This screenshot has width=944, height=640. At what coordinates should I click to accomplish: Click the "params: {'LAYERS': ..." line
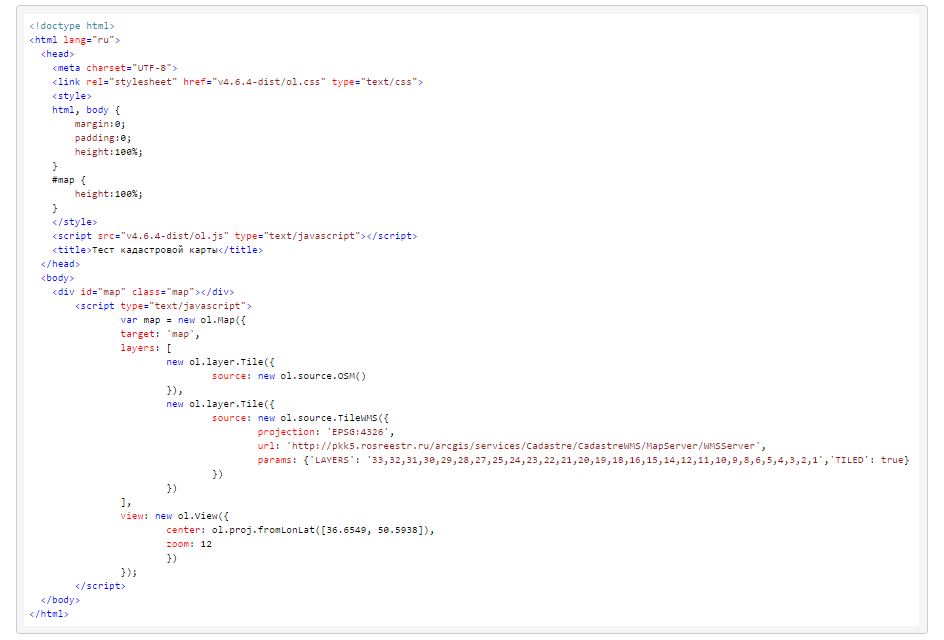click(x=583, y=460)
